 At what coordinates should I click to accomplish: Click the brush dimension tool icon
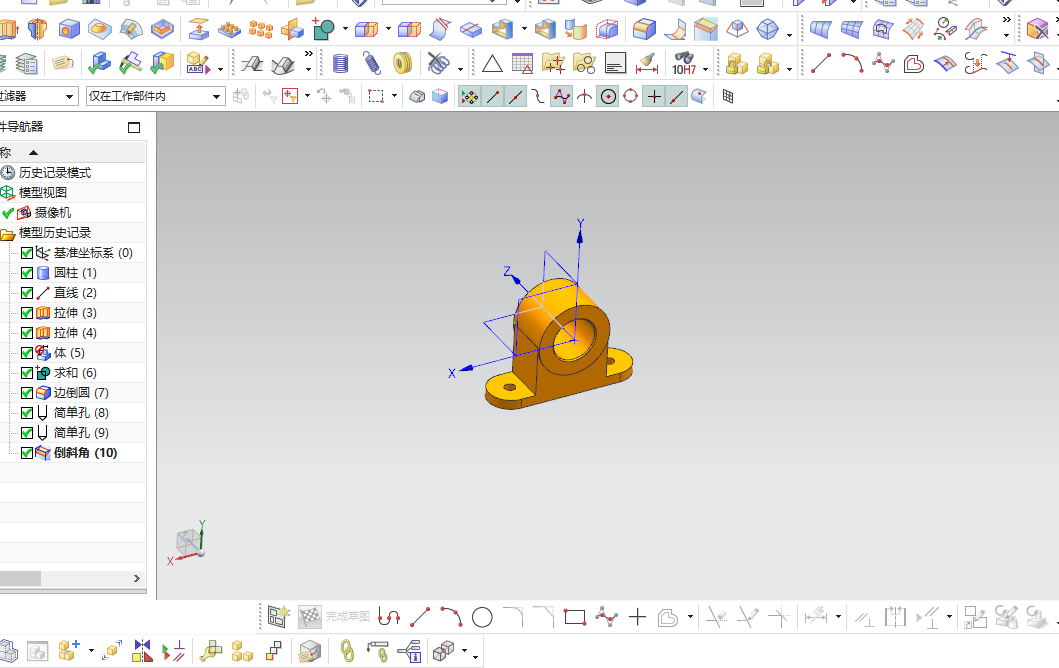click(647, 63)
